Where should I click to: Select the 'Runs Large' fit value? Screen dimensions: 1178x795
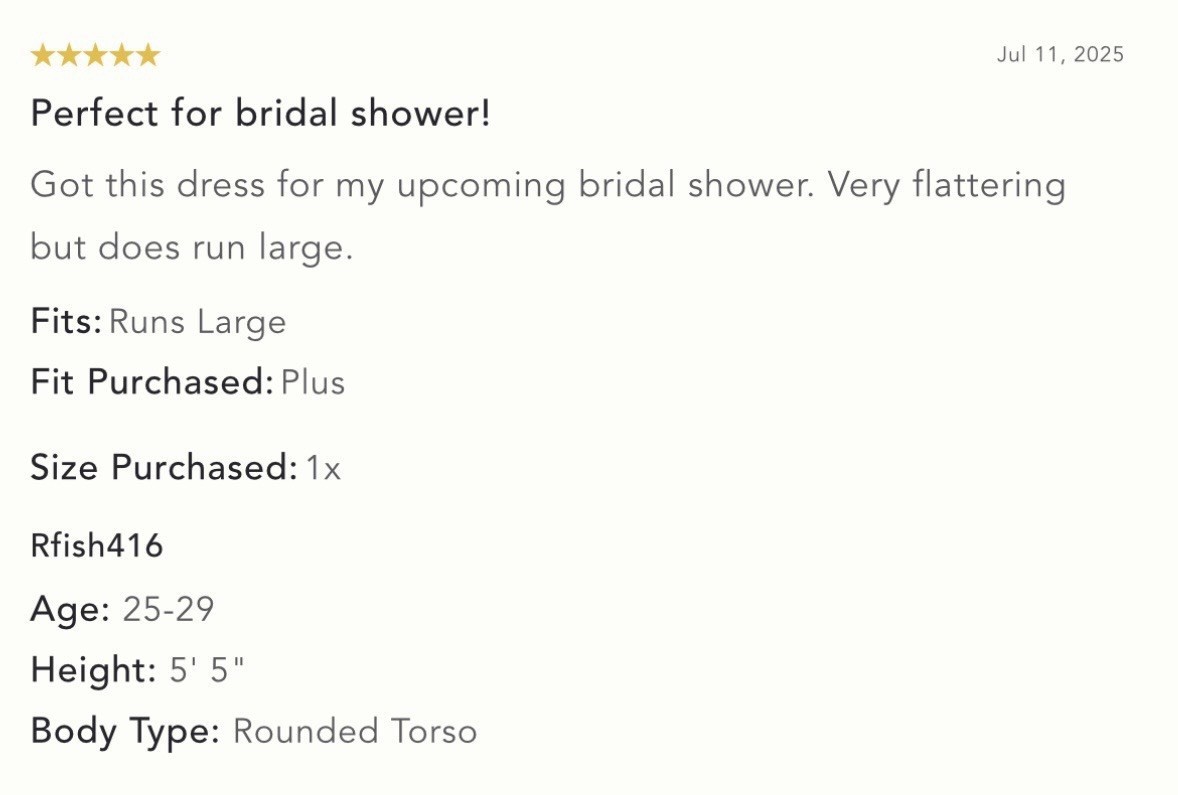coord(198,322)
